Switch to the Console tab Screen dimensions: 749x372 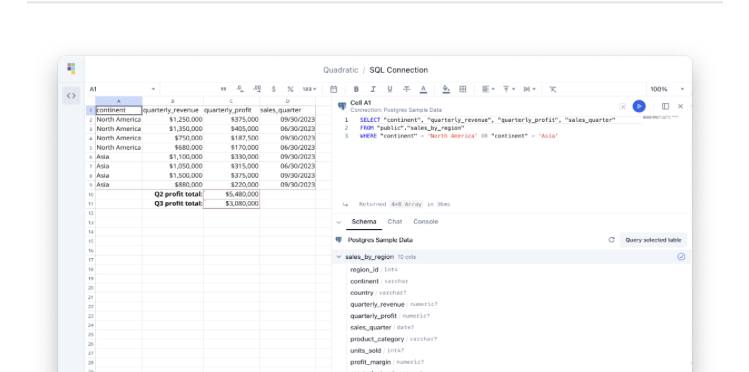pyautogui.click(x=426, y=222)
